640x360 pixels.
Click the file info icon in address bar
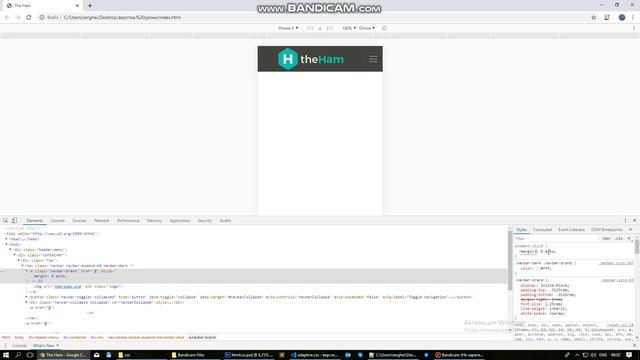(42, 17)
